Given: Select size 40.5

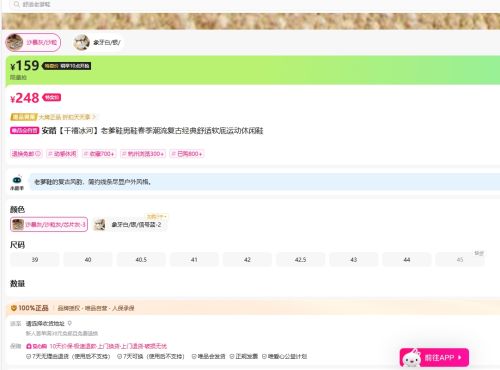Looking at the screenshot, I should tap(141, 259).
